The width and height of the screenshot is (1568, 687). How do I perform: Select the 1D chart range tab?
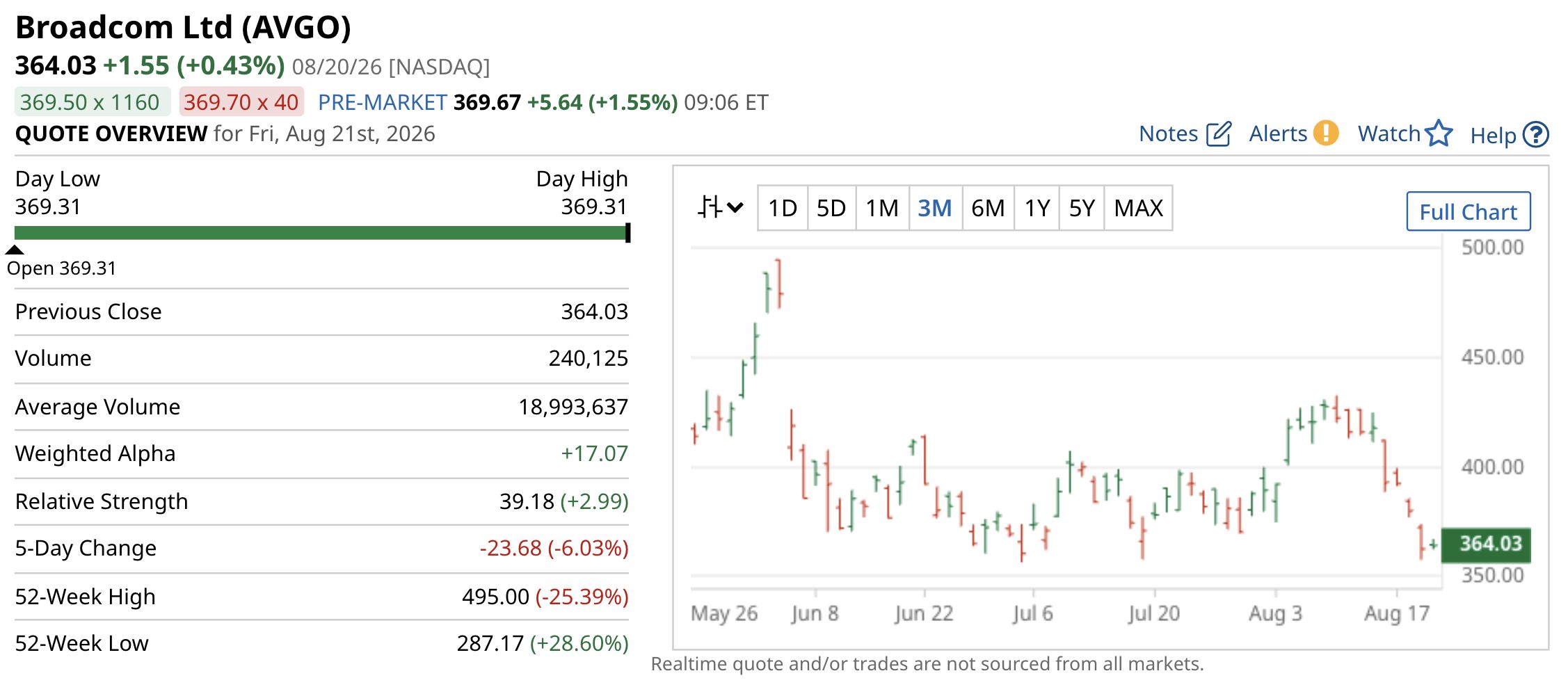pyautogui.click(x=783, y=208)
